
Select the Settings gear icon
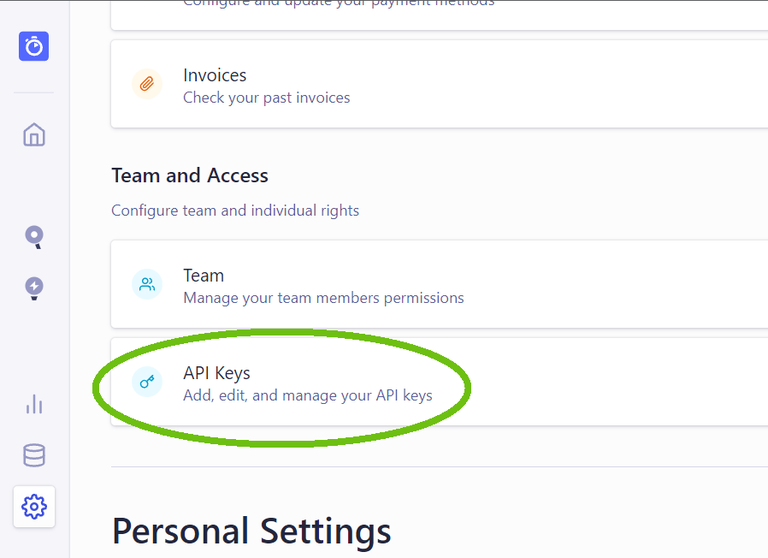tap(34, 507)
